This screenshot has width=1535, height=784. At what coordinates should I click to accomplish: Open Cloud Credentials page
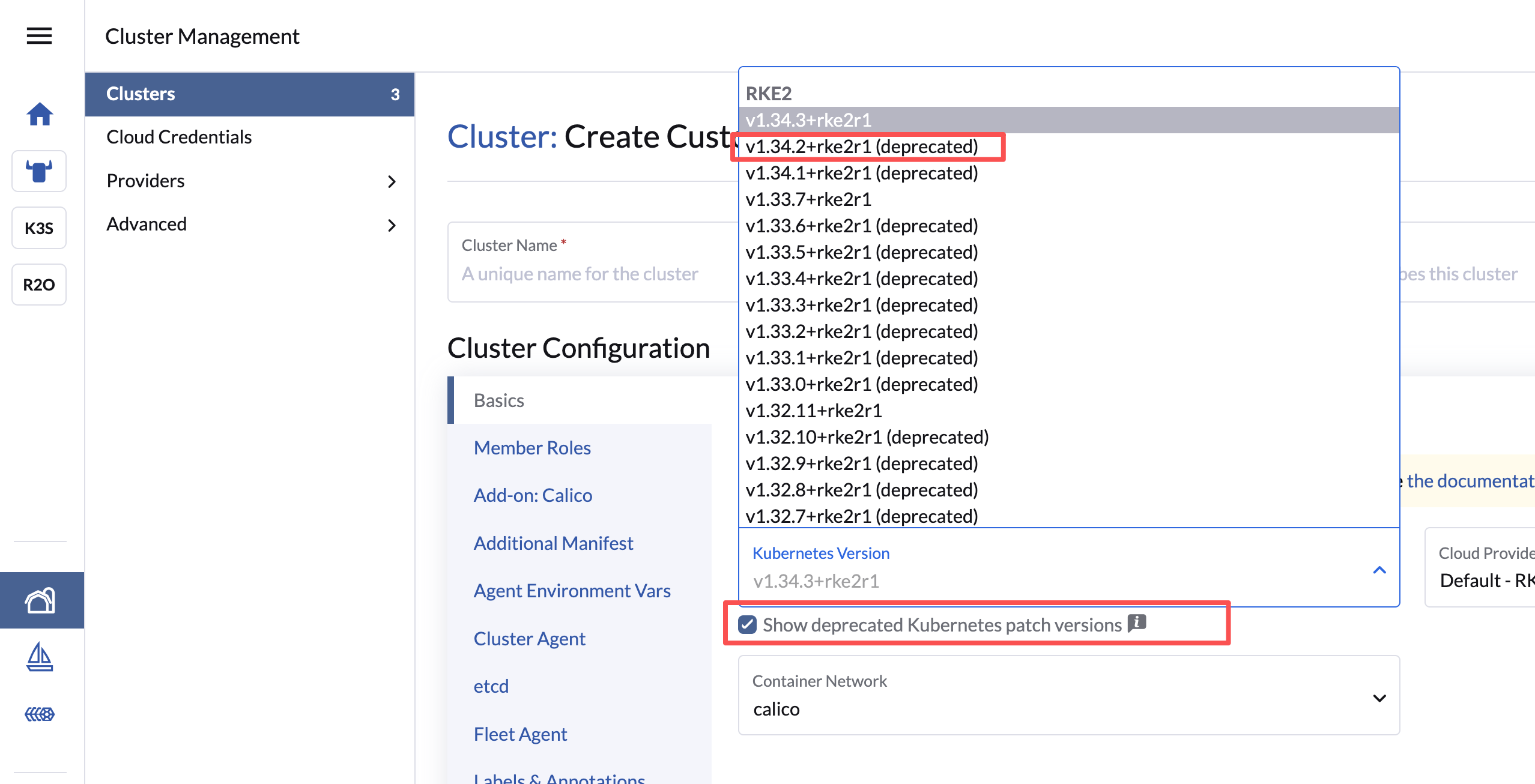click(x=179, y=137)
